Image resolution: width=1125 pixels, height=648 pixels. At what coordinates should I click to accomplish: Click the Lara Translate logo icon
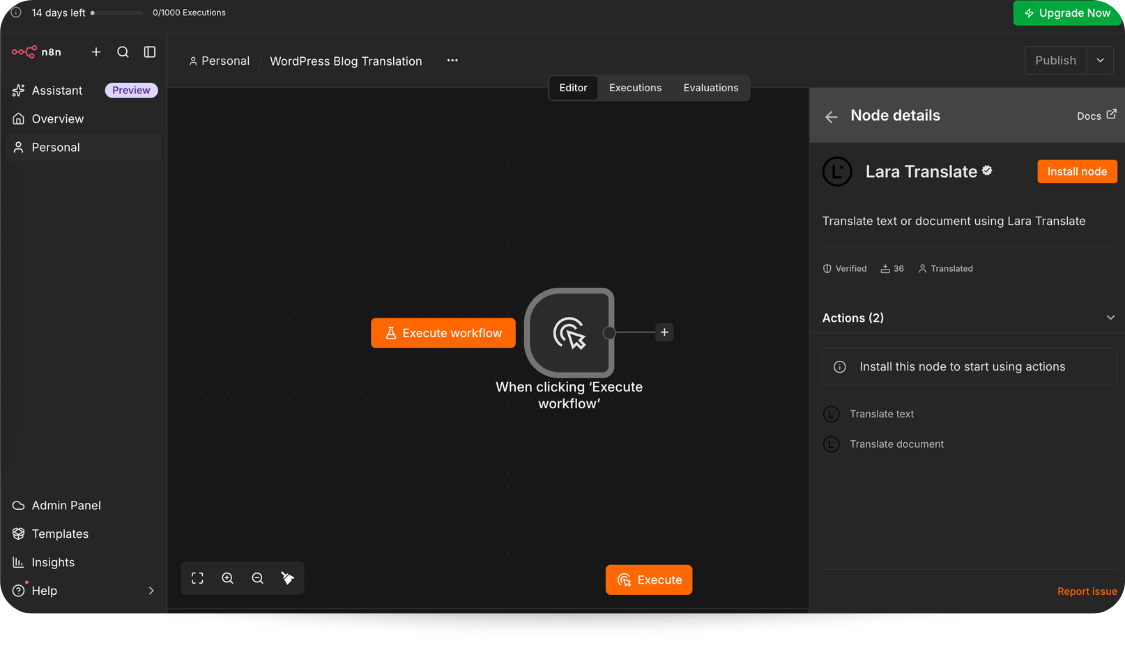tap(837, 172)
